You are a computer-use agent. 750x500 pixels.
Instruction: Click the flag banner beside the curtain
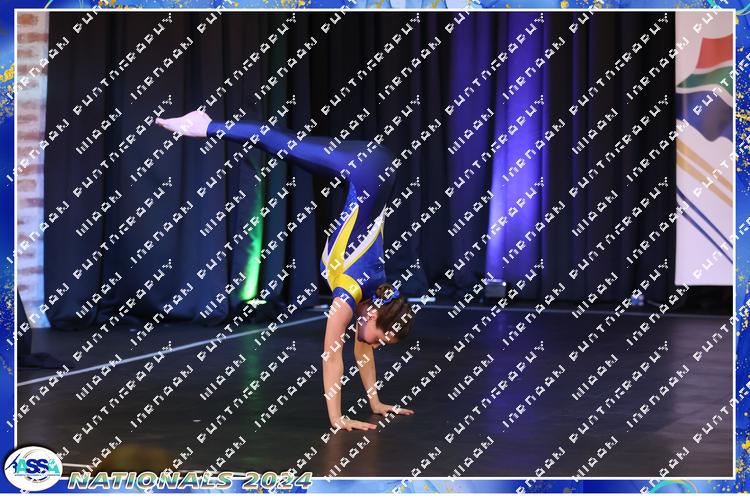click(704, 148)
